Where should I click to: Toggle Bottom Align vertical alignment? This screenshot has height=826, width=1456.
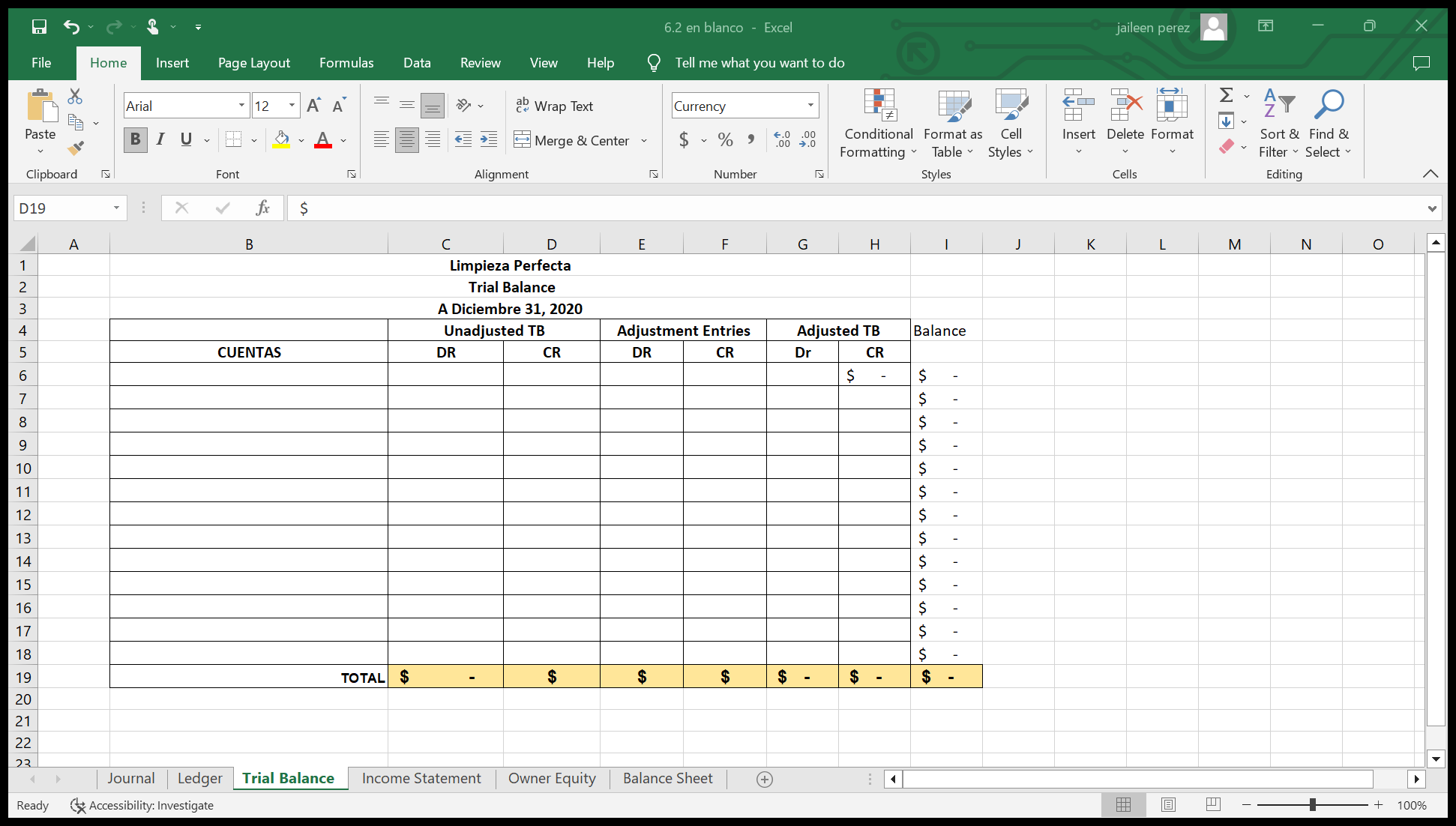(x=433, y=106)
